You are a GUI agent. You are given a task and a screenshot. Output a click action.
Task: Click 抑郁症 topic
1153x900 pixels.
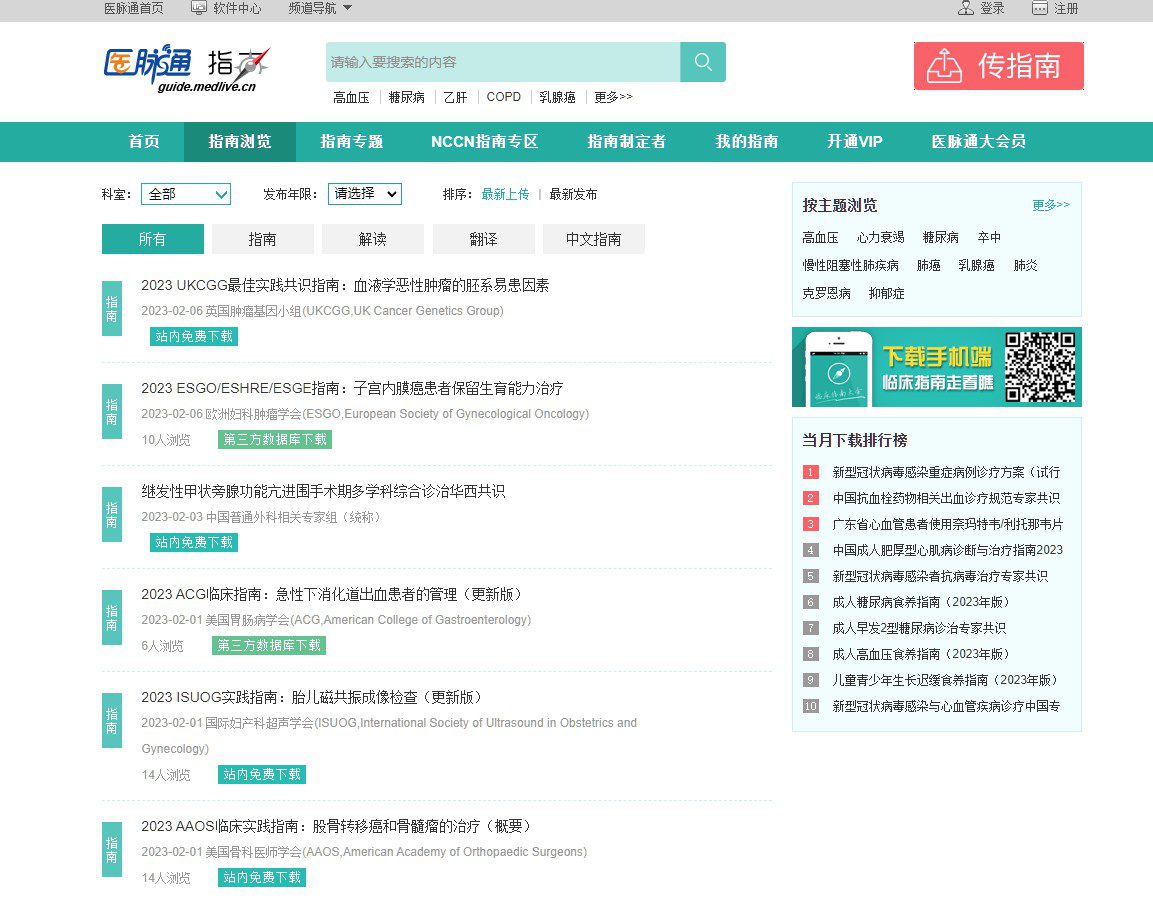point(886,293)
